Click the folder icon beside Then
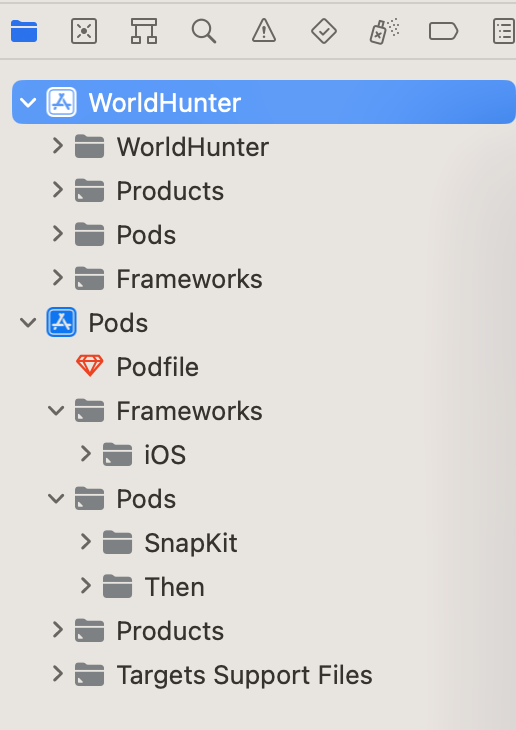 coord(117,586)
